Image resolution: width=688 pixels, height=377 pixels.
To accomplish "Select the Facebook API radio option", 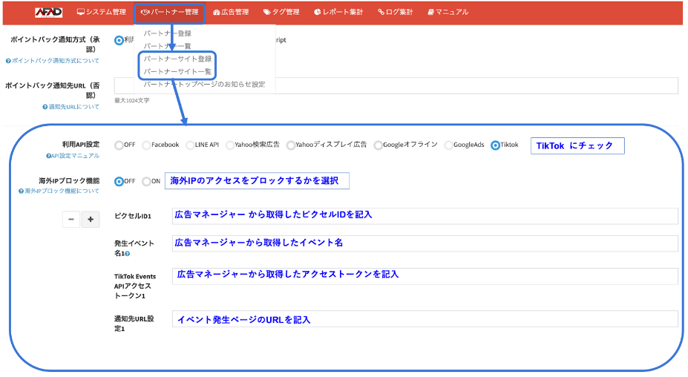I will point(146,145).
